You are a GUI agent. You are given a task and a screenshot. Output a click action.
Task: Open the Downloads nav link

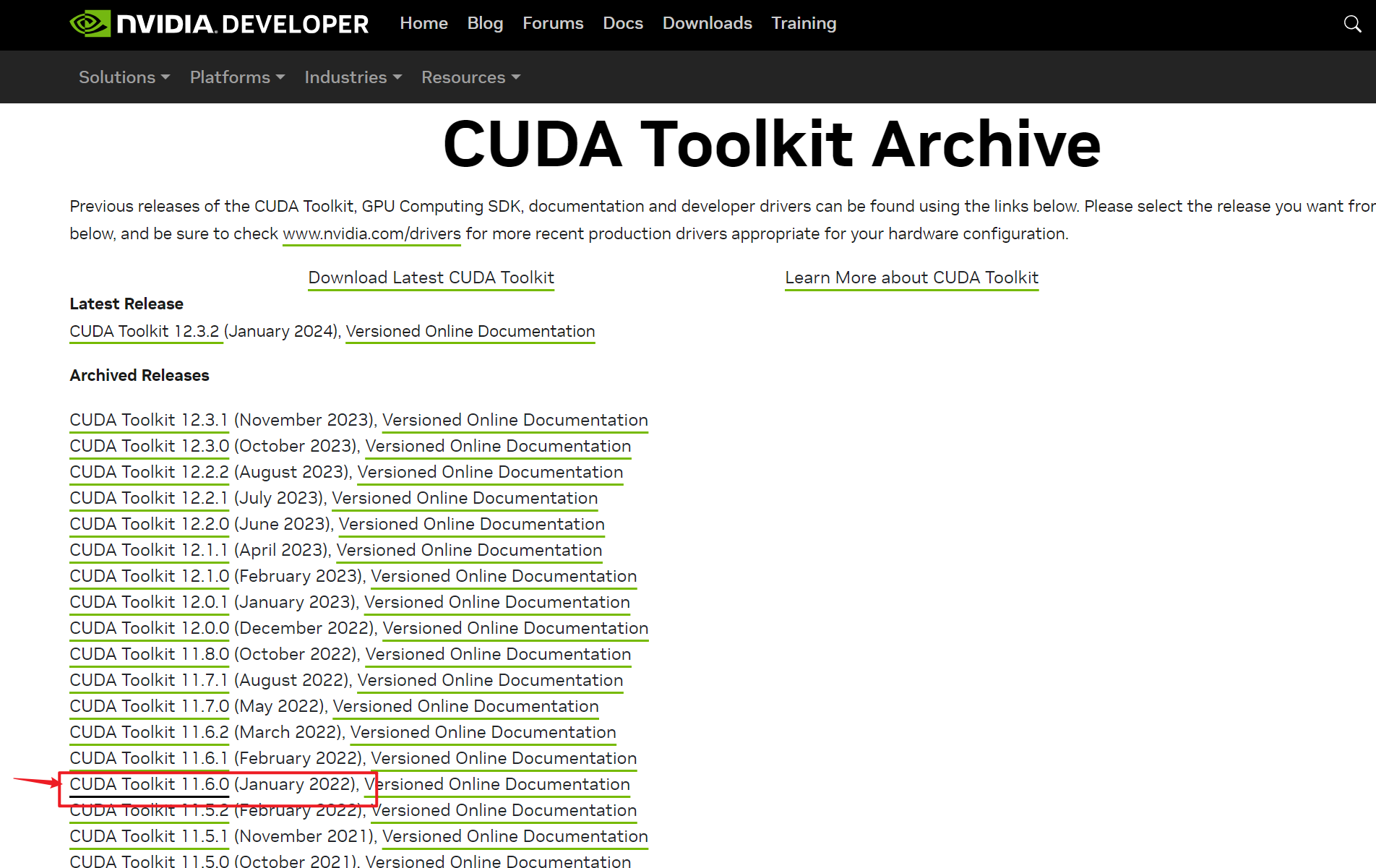707,23
